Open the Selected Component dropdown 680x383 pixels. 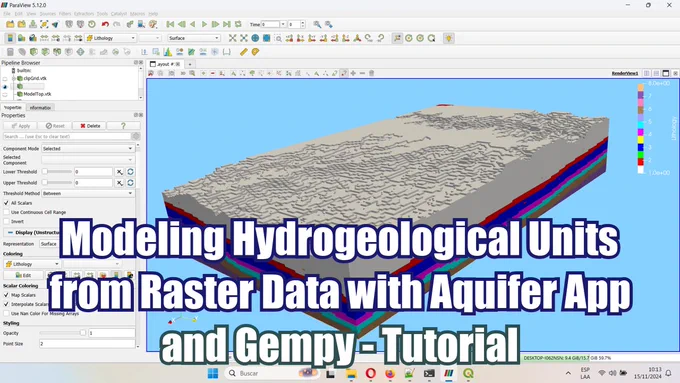(88, 160)
